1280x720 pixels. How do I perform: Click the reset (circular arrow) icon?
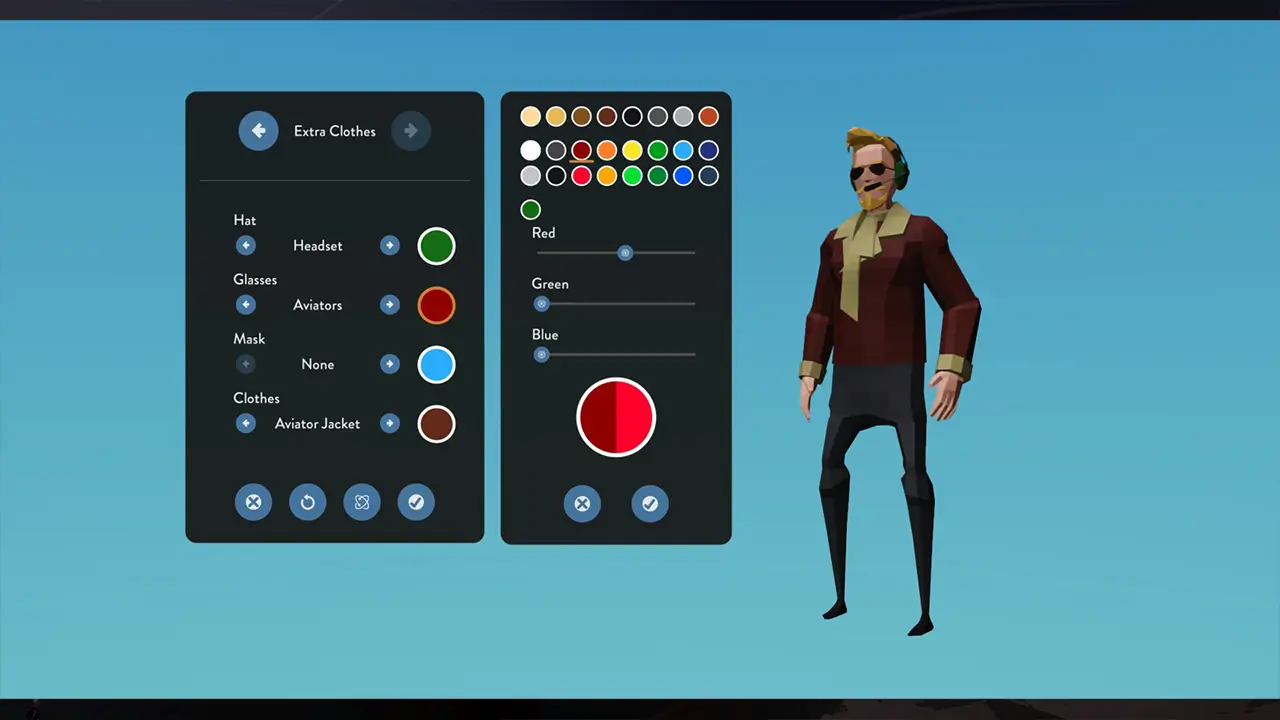(308, 502)
